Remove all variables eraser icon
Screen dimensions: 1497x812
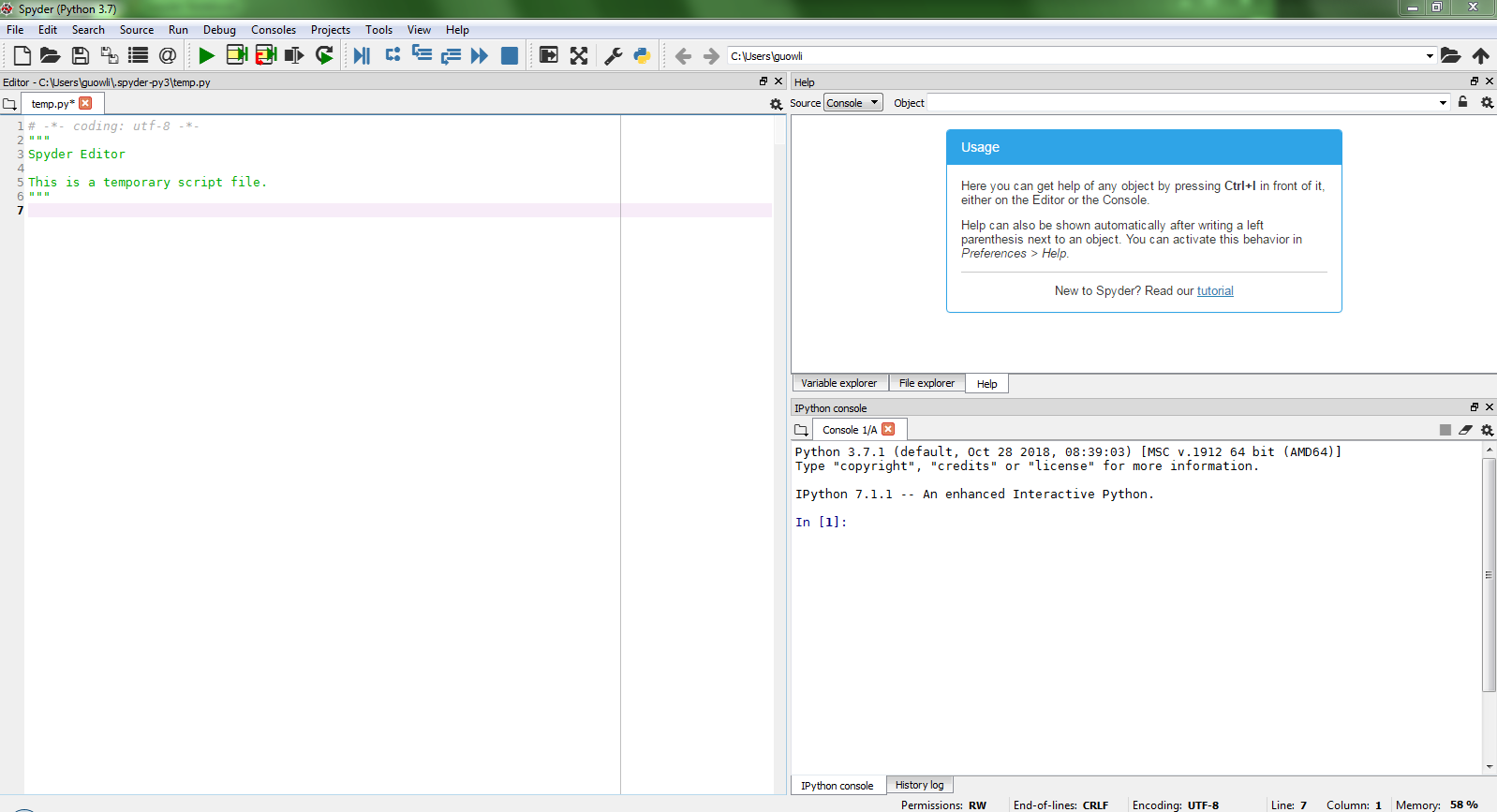pyautogui.click(x=1466, y=430)
